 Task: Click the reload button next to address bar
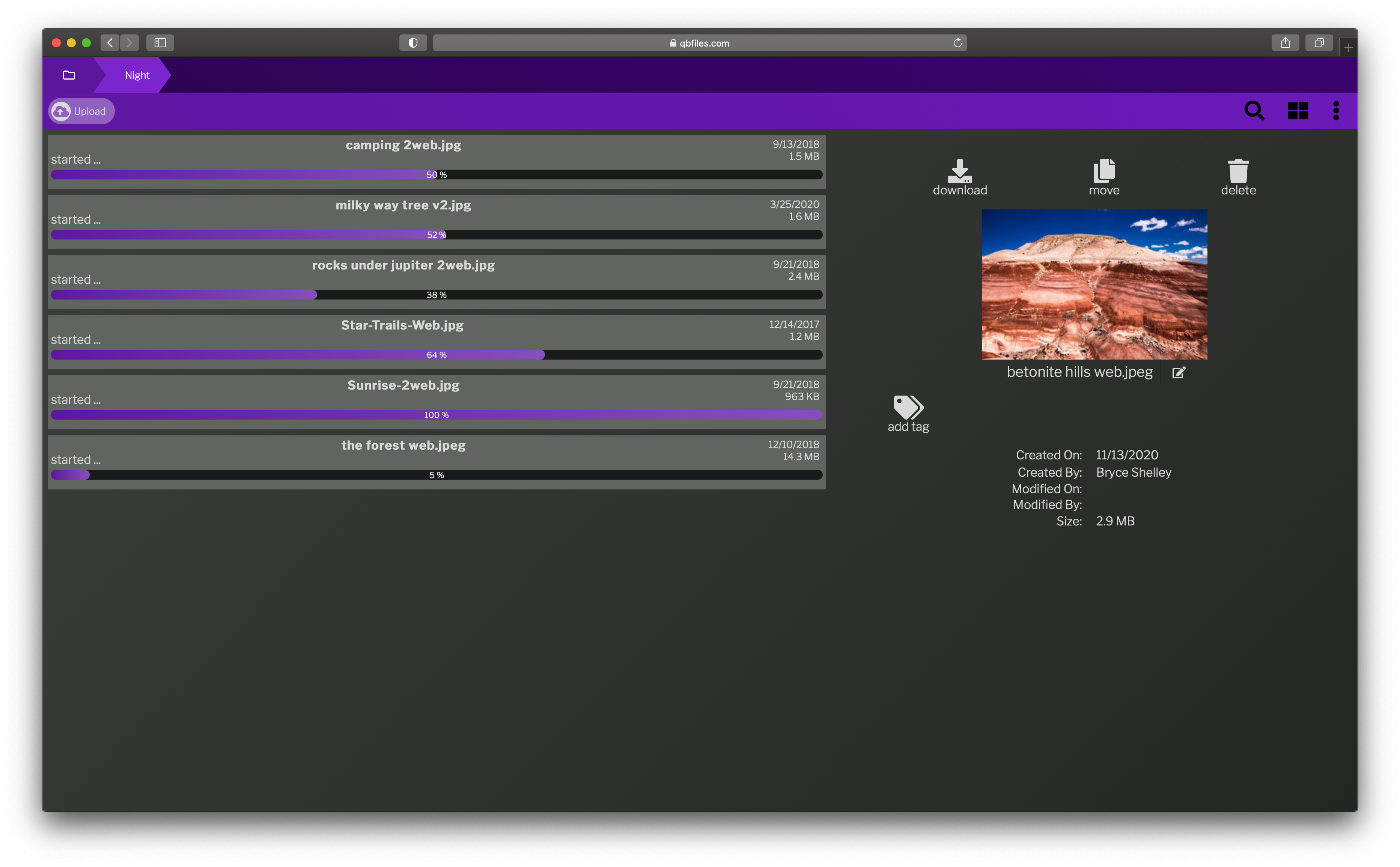(958, 42)
